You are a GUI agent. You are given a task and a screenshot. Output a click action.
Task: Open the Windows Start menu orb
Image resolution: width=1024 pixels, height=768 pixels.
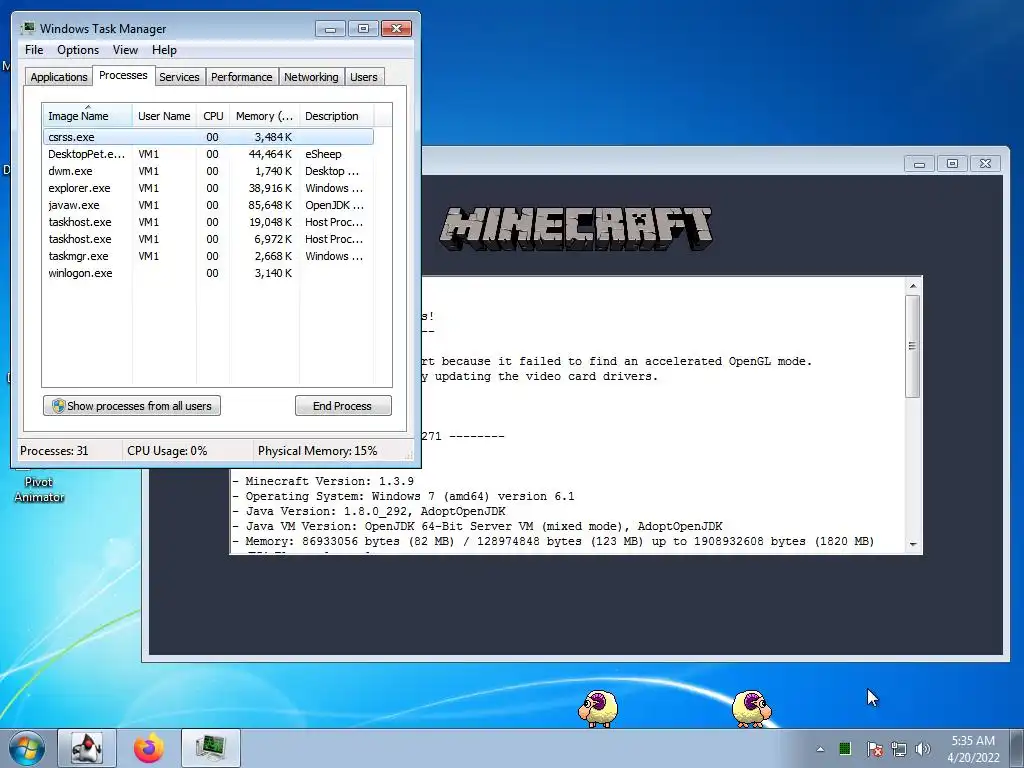click(27, 748)
